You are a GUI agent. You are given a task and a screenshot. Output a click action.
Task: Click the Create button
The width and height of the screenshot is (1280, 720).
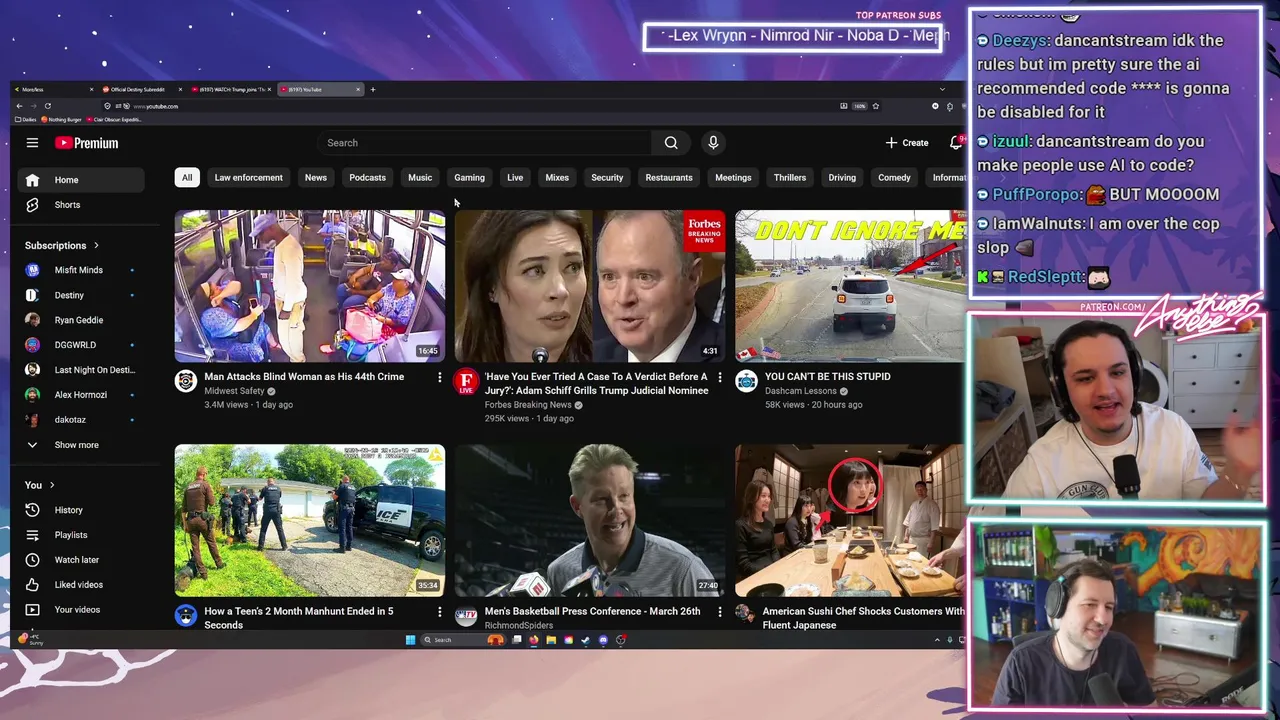click(907, 143)
